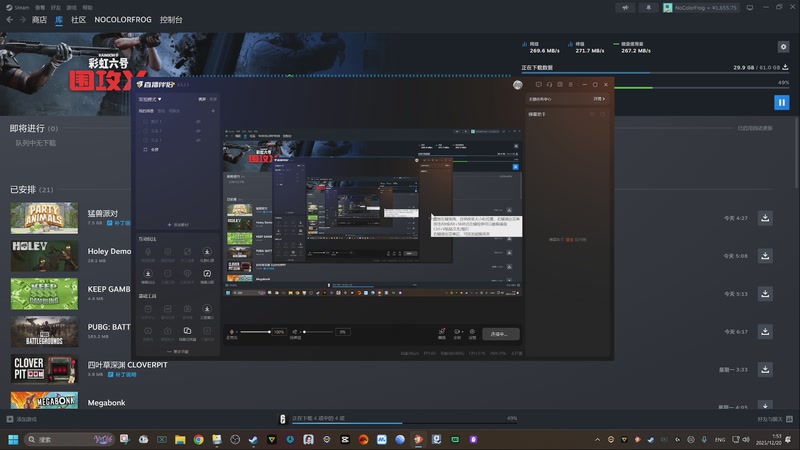Click the Windows taskbar search box
800x450 pixels.
pos(69,439)
